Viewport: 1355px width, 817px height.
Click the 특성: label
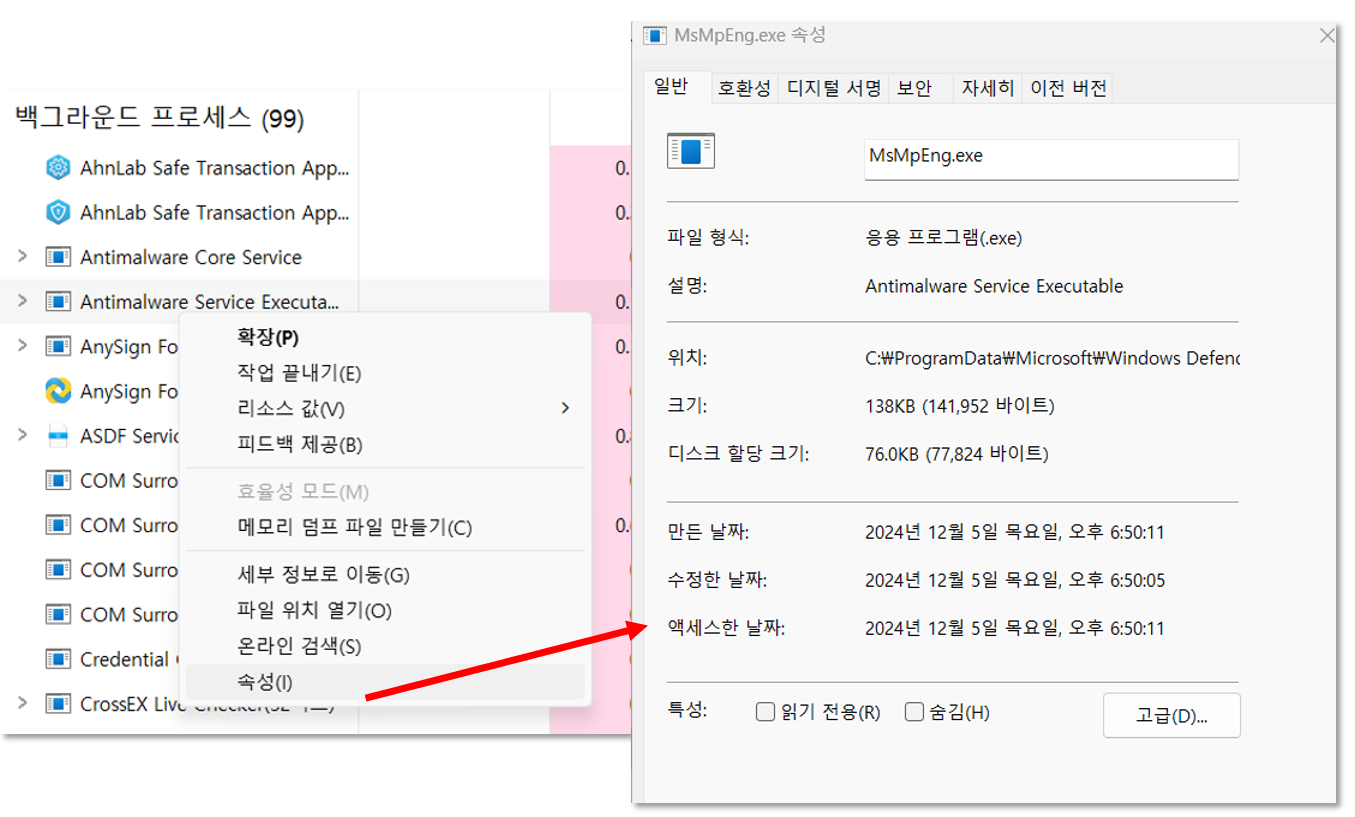click(687, 710)
